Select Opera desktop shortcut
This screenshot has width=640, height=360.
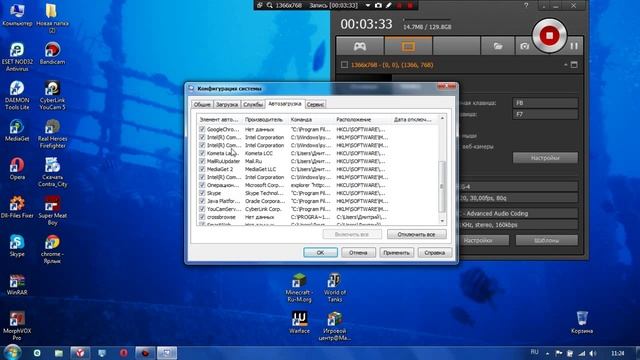click(17, 168)
